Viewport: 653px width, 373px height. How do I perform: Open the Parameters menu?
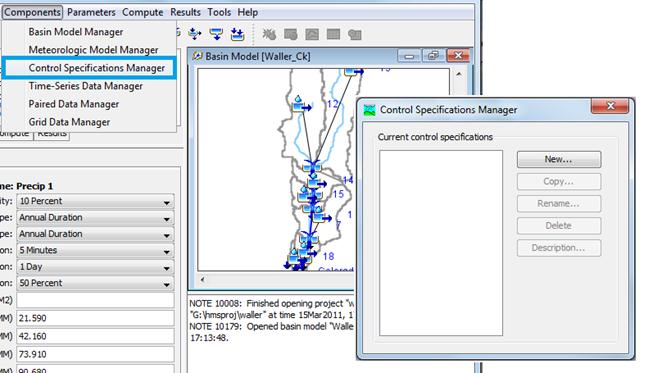pos(91,12)
